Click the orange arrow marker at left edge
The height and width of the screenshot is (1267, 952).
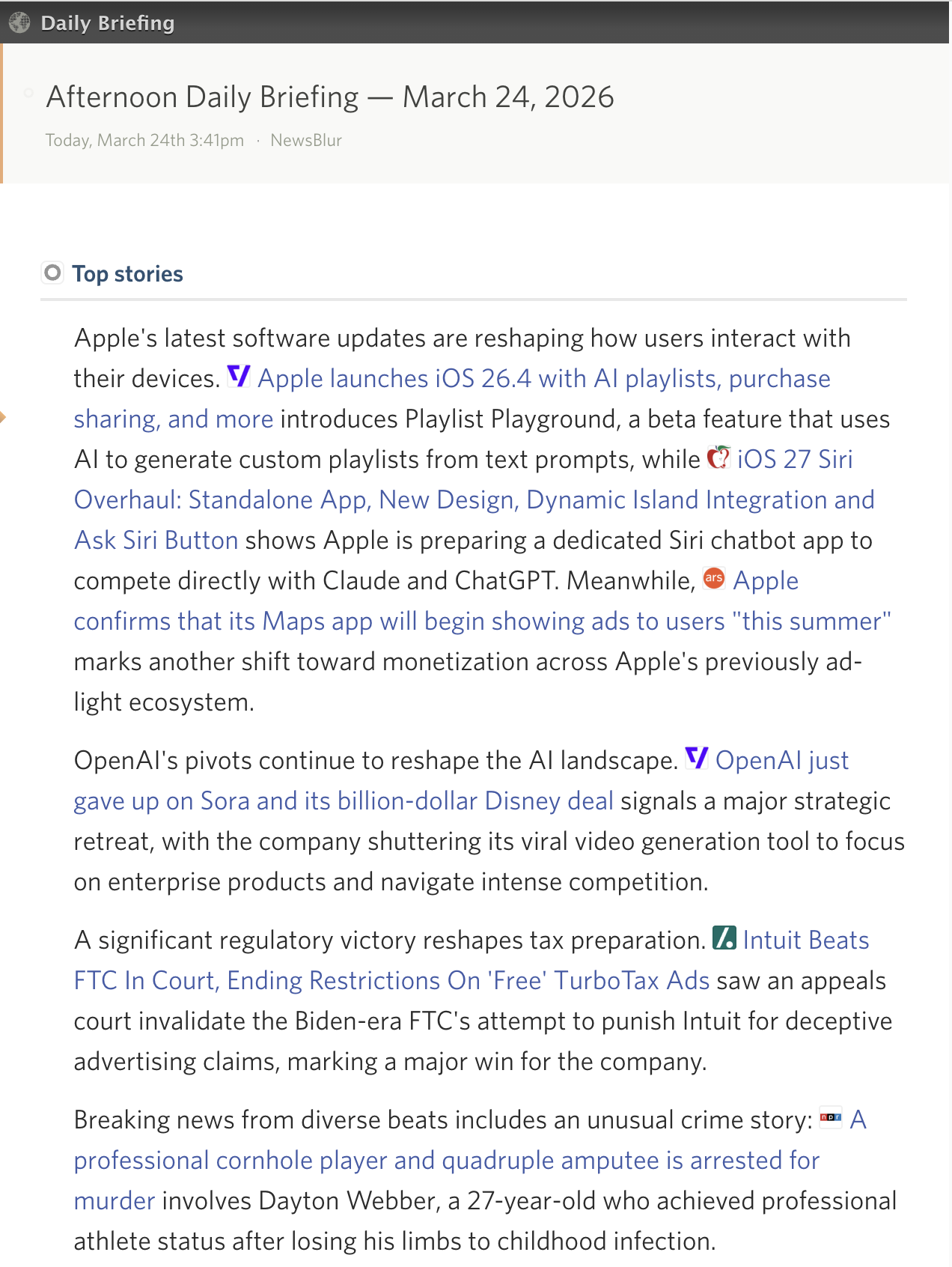4,417
